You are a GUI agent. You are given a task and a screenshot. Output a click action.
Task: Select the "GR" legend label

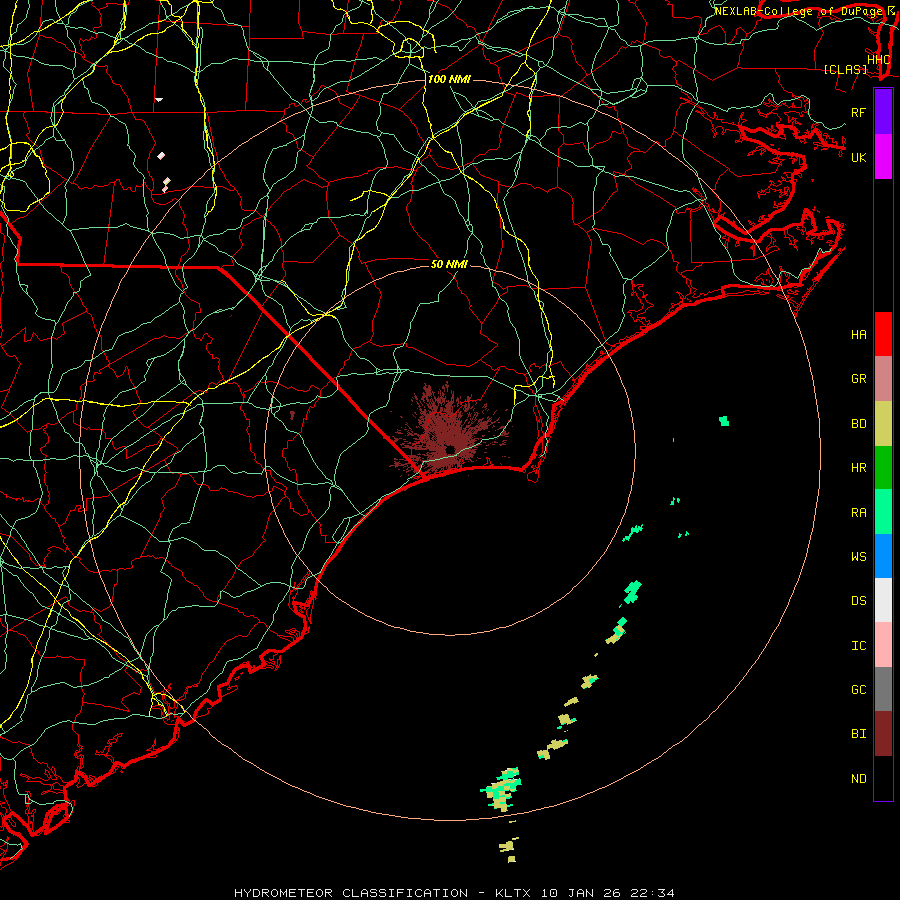pyautogui.click(x=858, y=379)
